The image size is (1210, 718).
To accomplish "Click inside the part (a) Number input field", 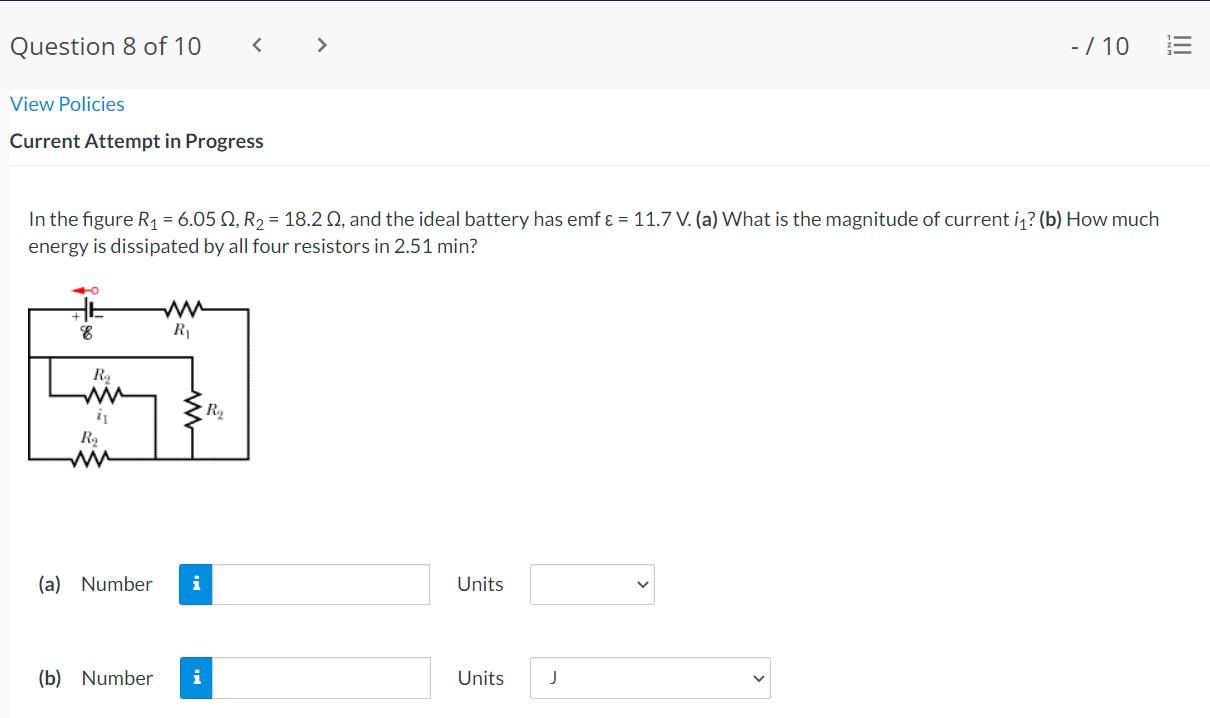I will tap(320, 584).
